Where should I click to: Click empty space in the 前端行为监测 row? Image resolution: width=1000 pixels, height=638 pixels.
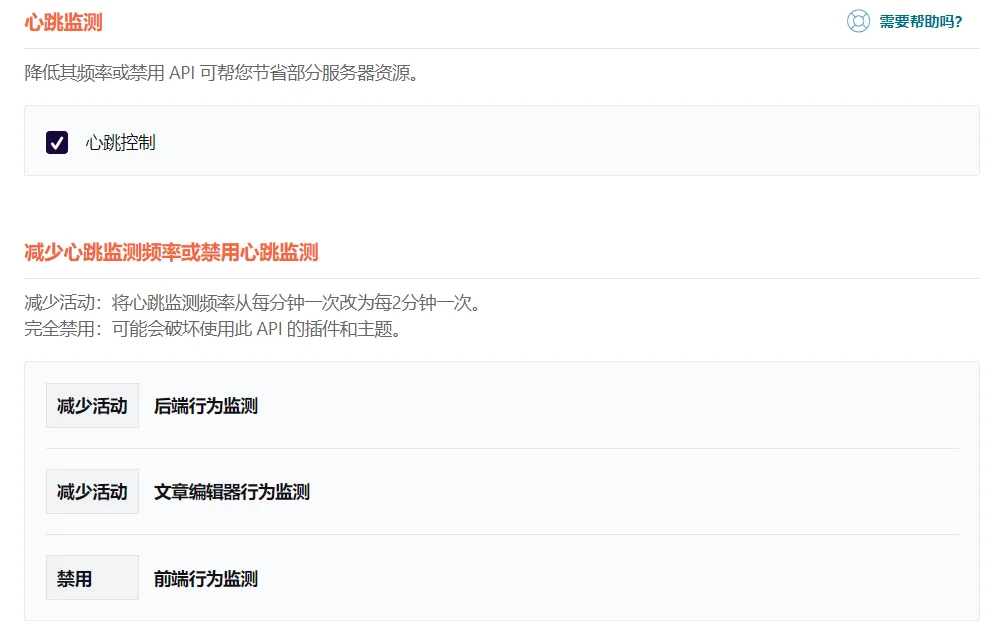point(600,578)
